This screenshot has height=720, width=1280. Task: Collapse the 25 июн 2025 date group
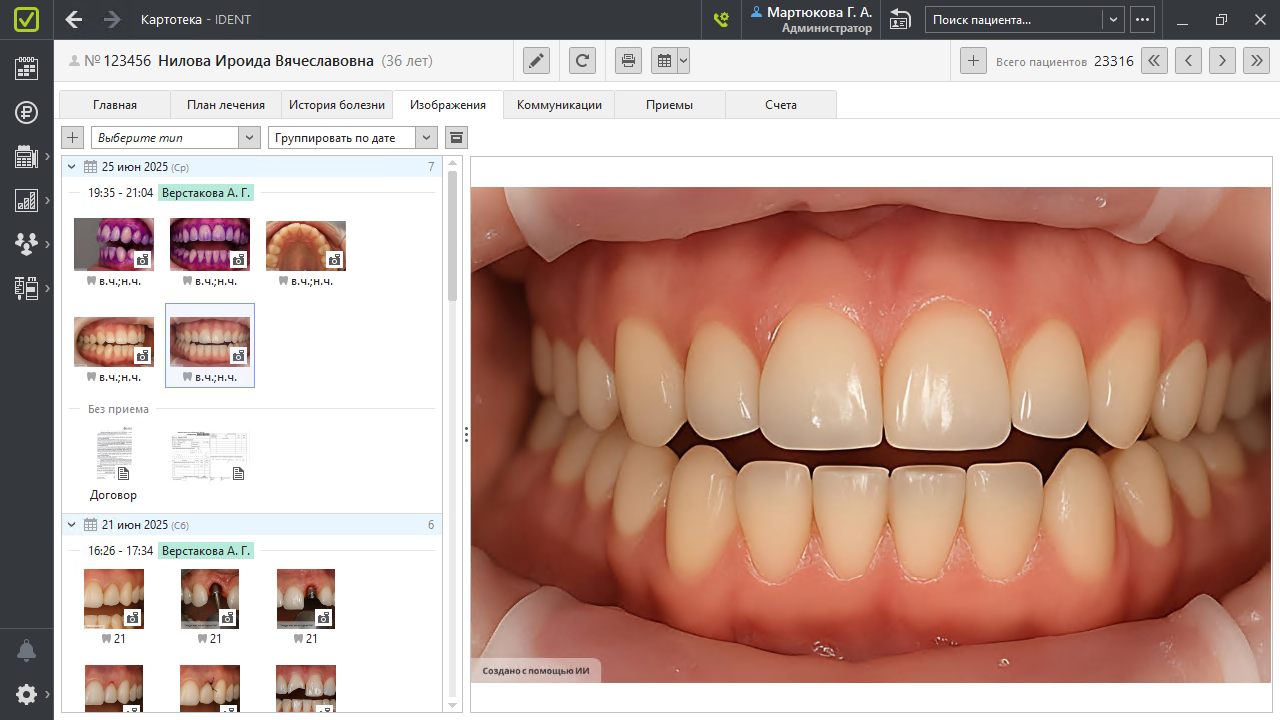(72, 167)
